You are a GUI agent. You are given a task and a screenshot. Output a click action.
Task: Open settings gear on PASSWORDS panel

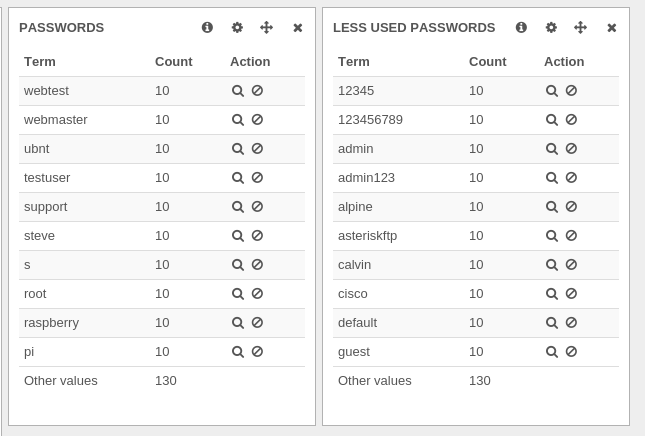pos(237,28)
